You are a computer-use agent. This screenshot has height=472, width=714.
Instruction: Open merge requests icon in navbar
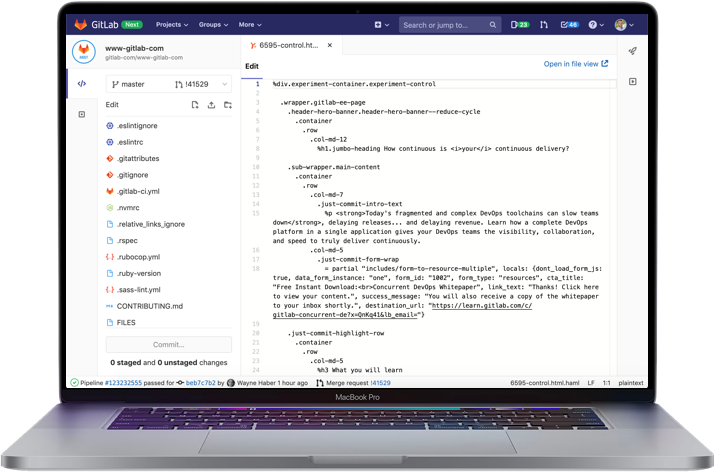(544, 25)
